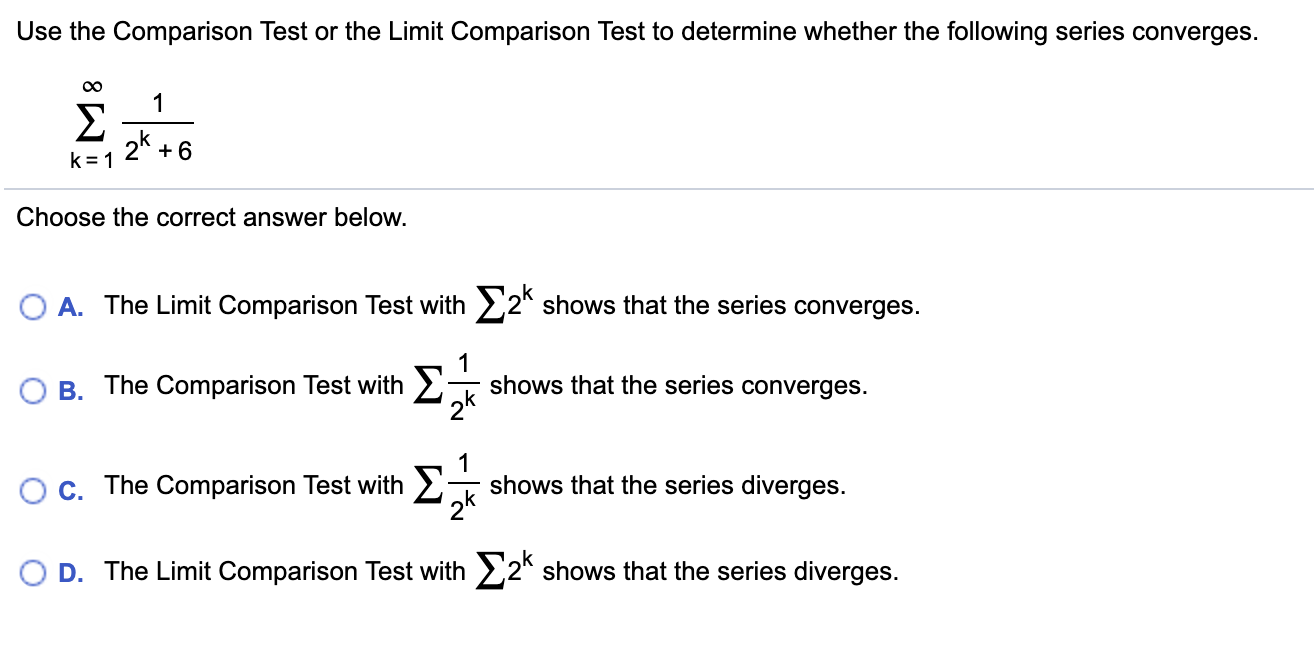The width and height of the screenshot is (1314, 668).
Task: Select radio button for option D
Action: [32, 571]
